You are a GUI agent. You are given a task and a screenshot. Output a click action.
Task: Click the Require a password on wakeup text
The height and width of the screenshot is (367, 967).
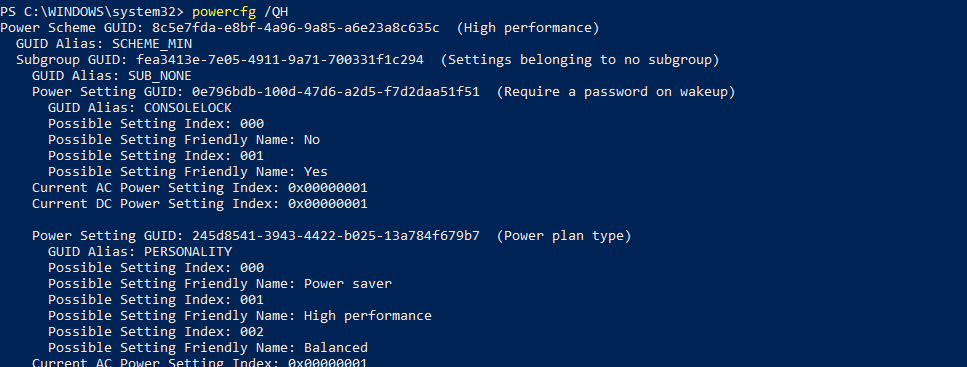pos(615,92)
